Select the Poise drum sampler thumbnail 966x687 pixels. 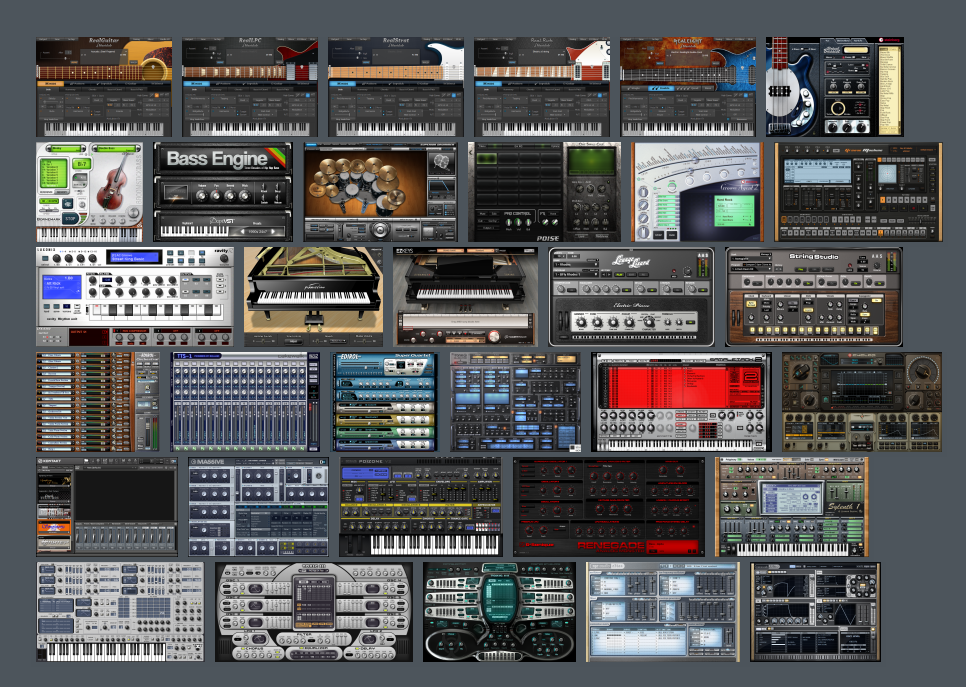[544, 192]
